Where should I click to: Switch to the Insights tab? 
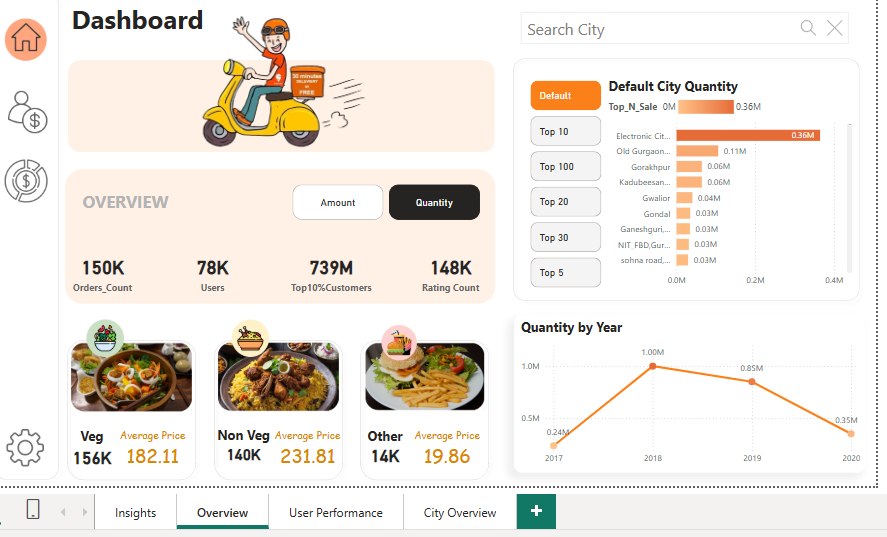point(135,512)
